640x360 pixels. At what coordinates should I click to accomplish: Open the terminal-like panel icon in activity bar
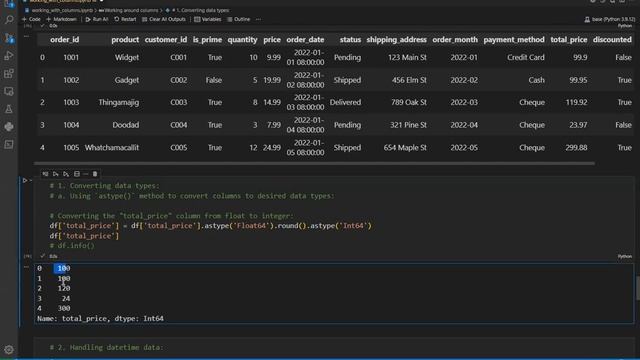tap(9, 145)
